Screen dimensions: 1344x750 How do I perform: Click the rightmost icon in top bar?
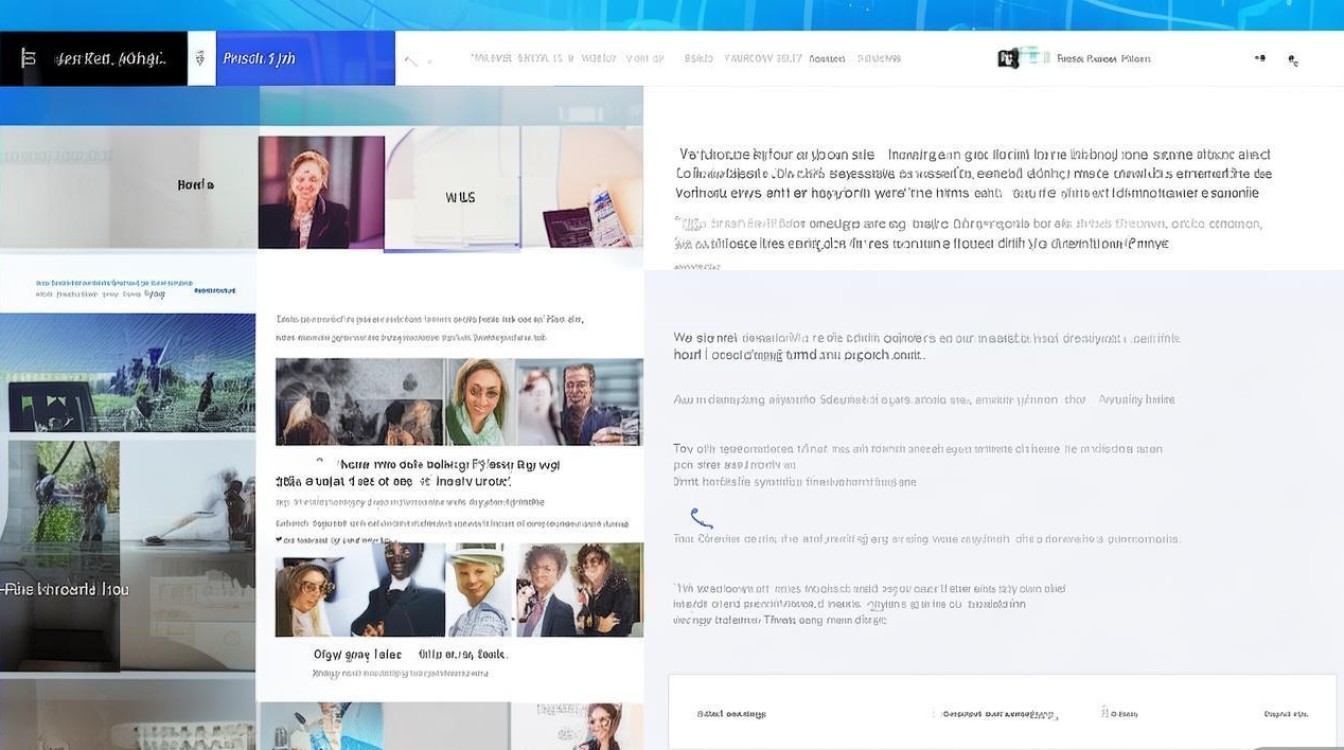coord(1293,61)
